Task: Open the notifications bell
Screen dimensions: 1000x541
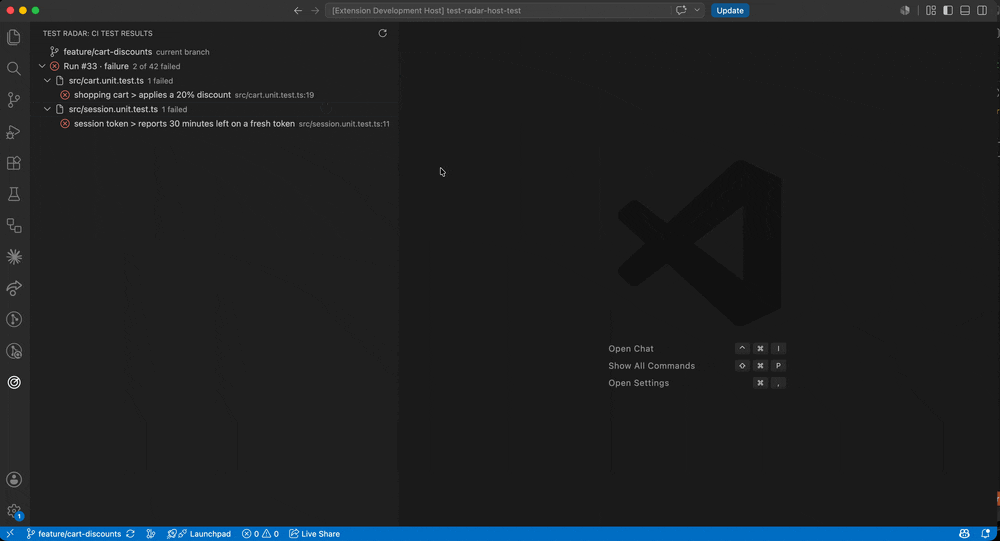Action: pyautogui.click(x=985, y=534)
